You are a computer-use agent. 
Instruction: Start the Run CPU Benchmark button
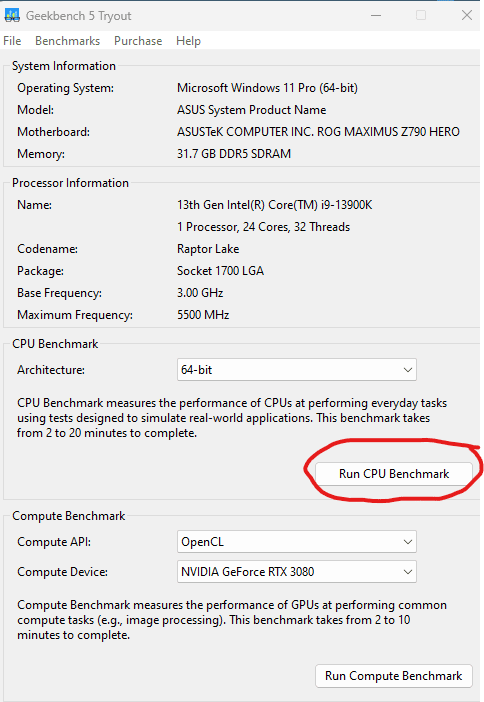394,474
